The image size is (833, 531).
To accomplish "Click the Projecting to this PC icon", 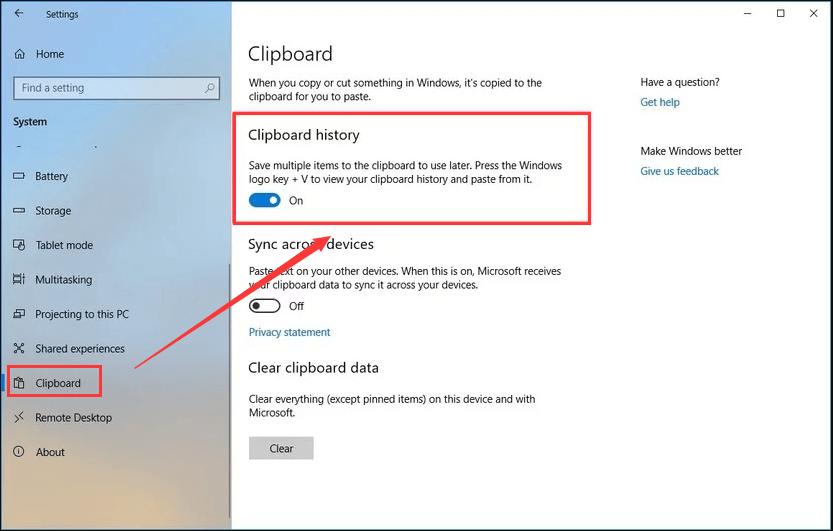I will click(19, 314).
